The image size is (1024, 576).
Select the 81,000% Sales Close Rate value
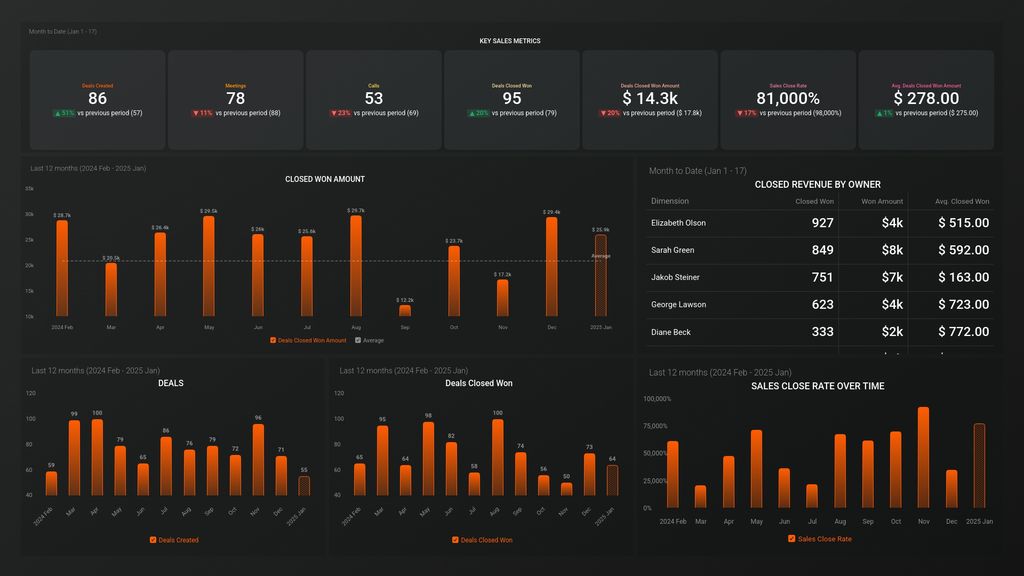click(x=788, y=99)
